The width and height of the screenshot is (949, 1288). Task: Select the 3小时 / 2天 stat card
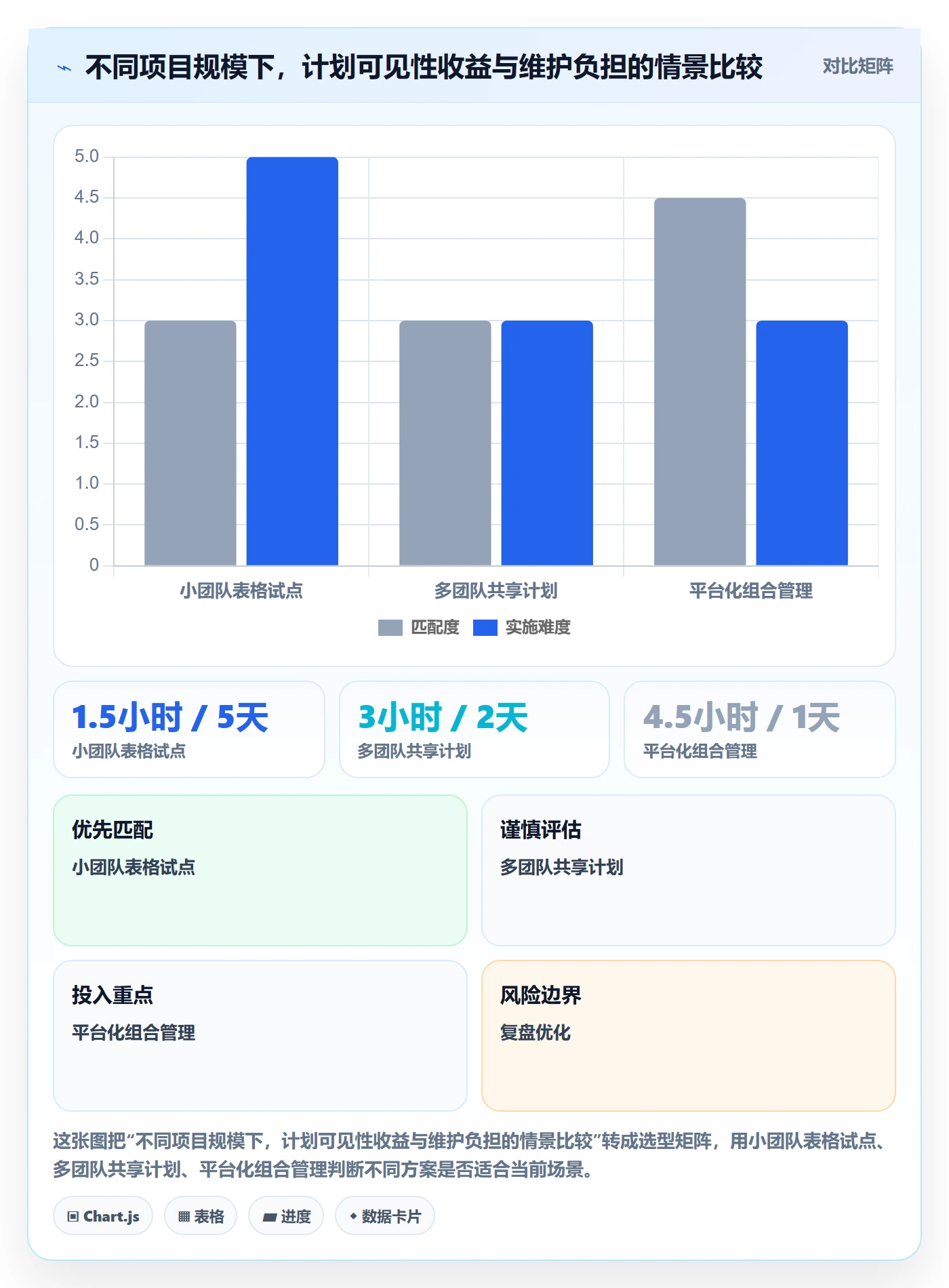coord(474,729)
